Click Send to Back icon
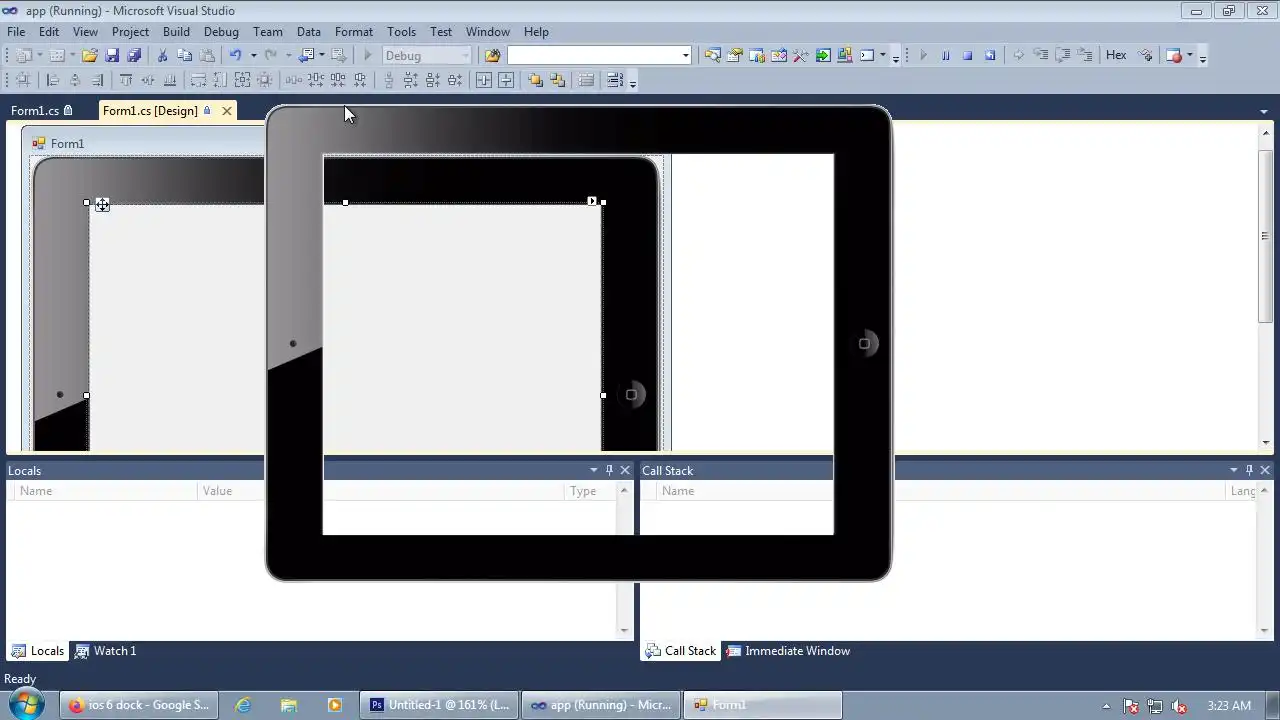1280x720 pixels. tap(557, 80)
